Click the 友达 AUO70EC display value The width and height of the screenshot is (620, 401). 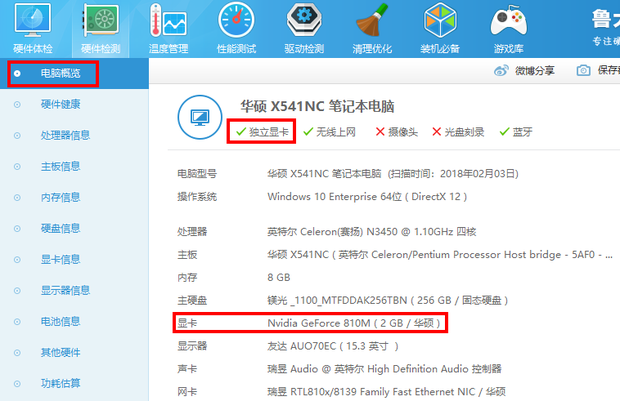click(333, 346)
